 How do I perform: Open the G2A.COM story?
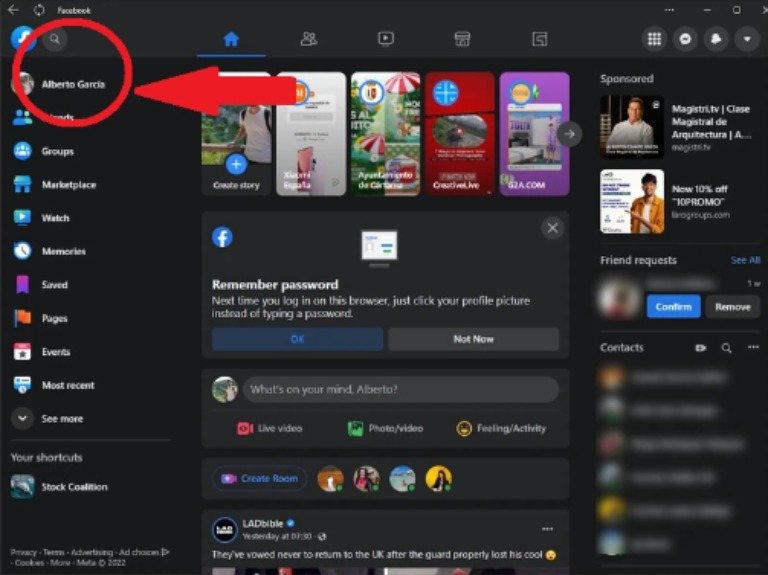(534, 134)
